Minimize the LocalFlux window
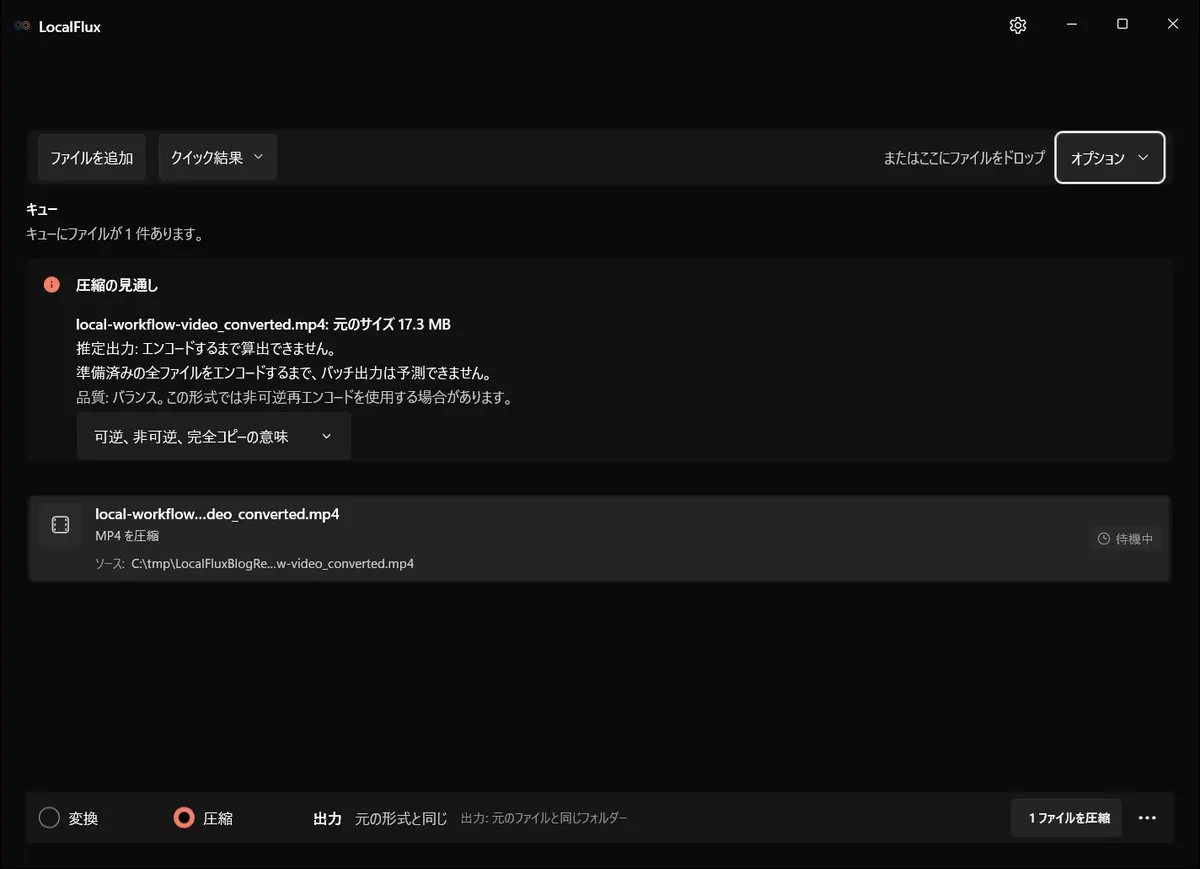The image size is (1200, 869). pos(1072,25)
